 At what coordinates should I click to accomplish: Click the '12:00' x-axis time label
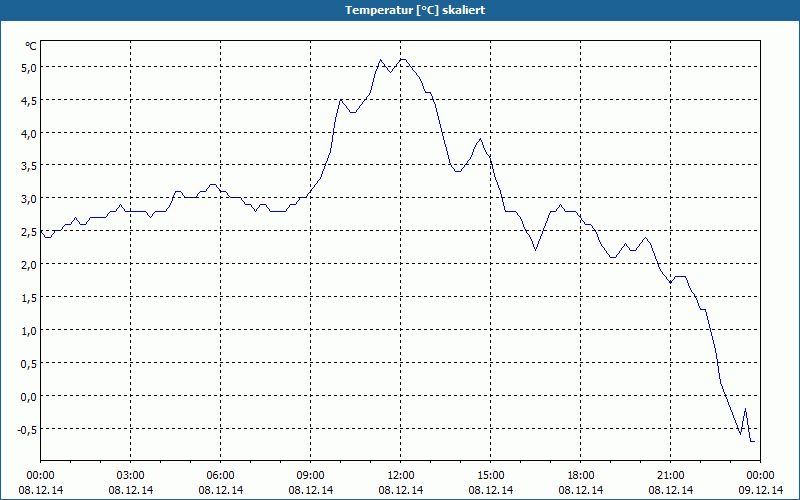click(401, 476)
